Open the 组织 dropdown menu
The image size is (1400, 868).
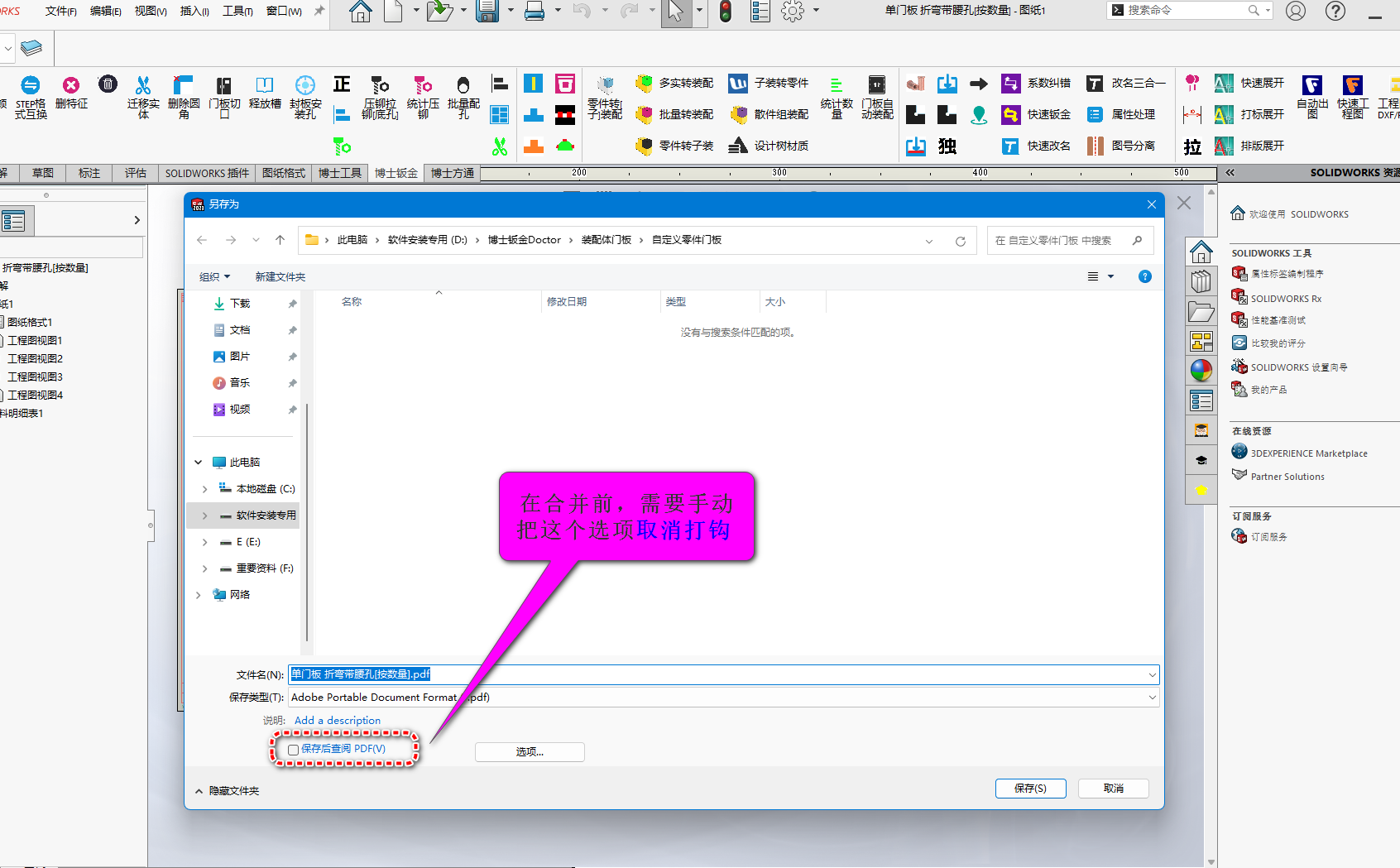click(x=214, y=277)
